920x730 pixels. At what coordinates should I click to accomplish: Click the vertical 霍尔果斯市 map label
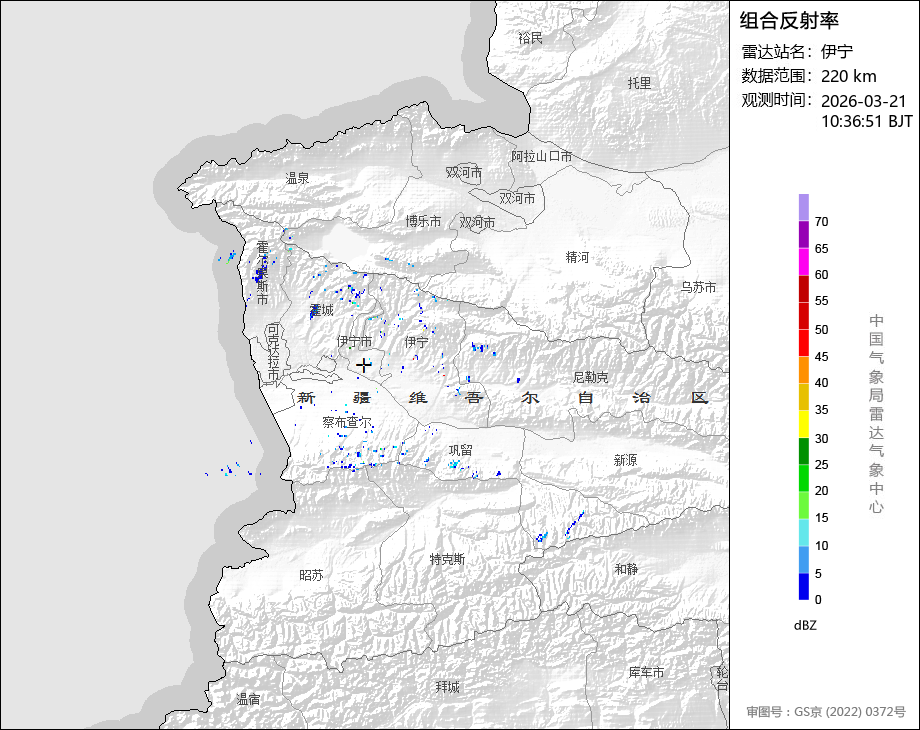point(262,273)
